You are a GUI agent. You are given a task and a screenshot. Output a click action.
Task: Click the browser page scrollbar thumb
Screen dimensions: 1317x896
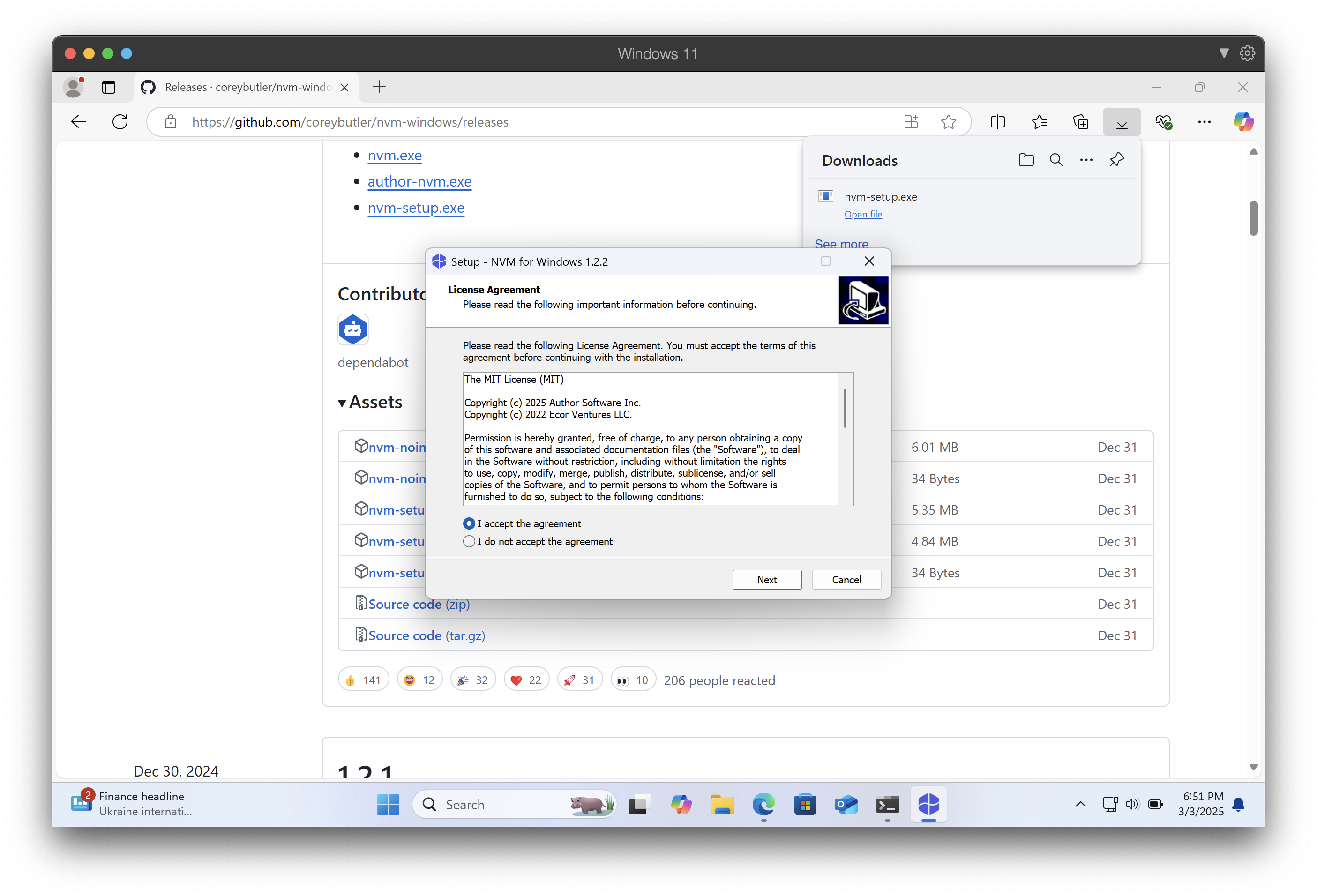(x=1253, y=217)
